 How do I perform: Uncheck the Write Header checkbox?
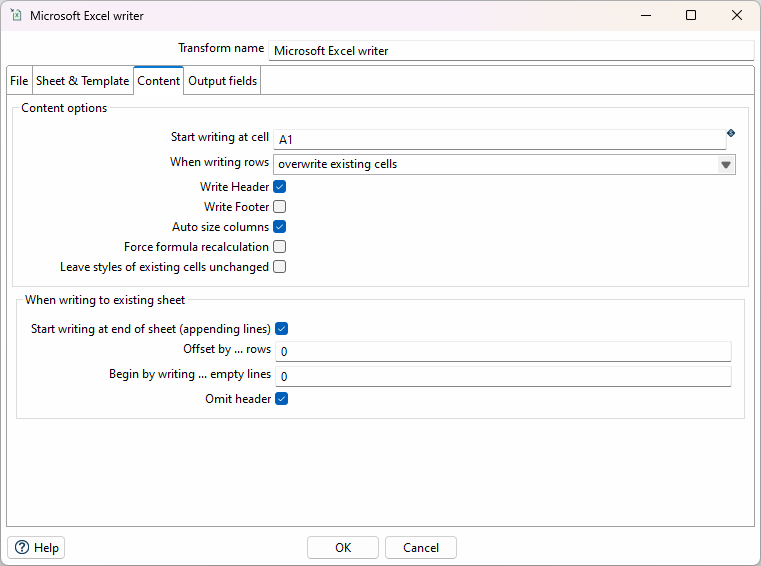[x=280, y=186]
